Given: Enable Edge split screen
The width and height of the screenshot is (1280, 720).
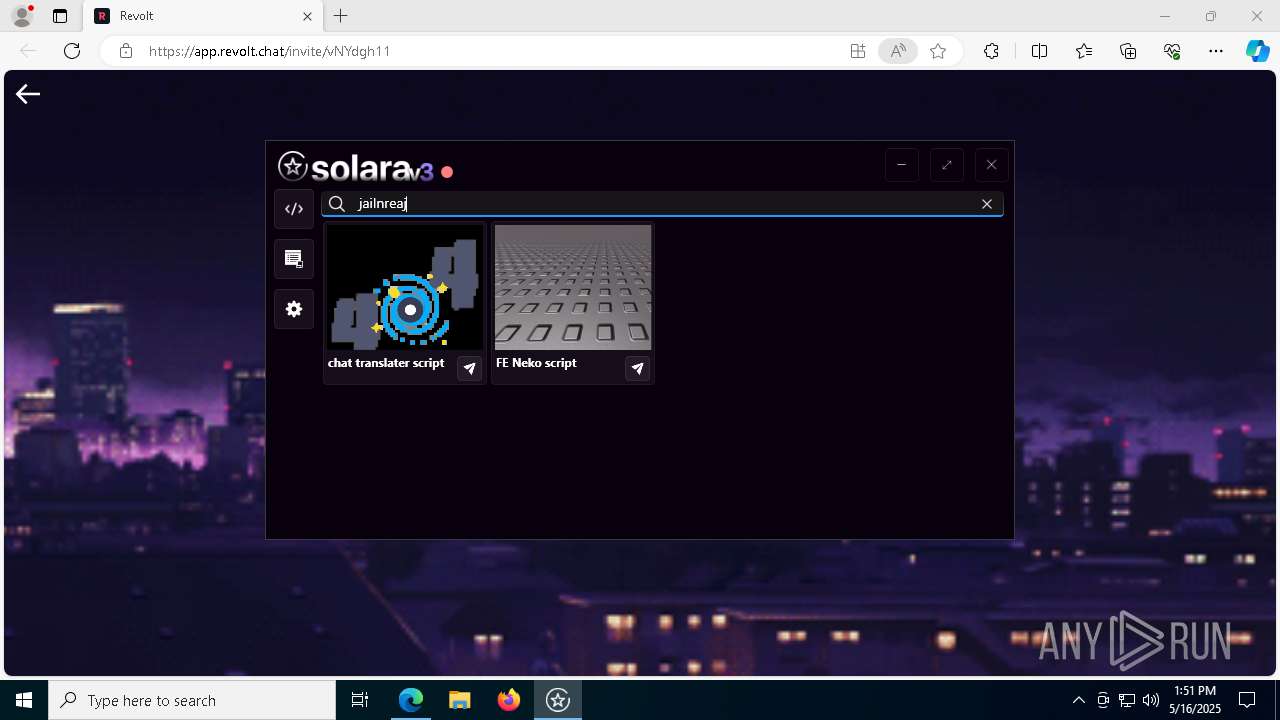Looking at the screenshot, I should tap(1039, 51).
